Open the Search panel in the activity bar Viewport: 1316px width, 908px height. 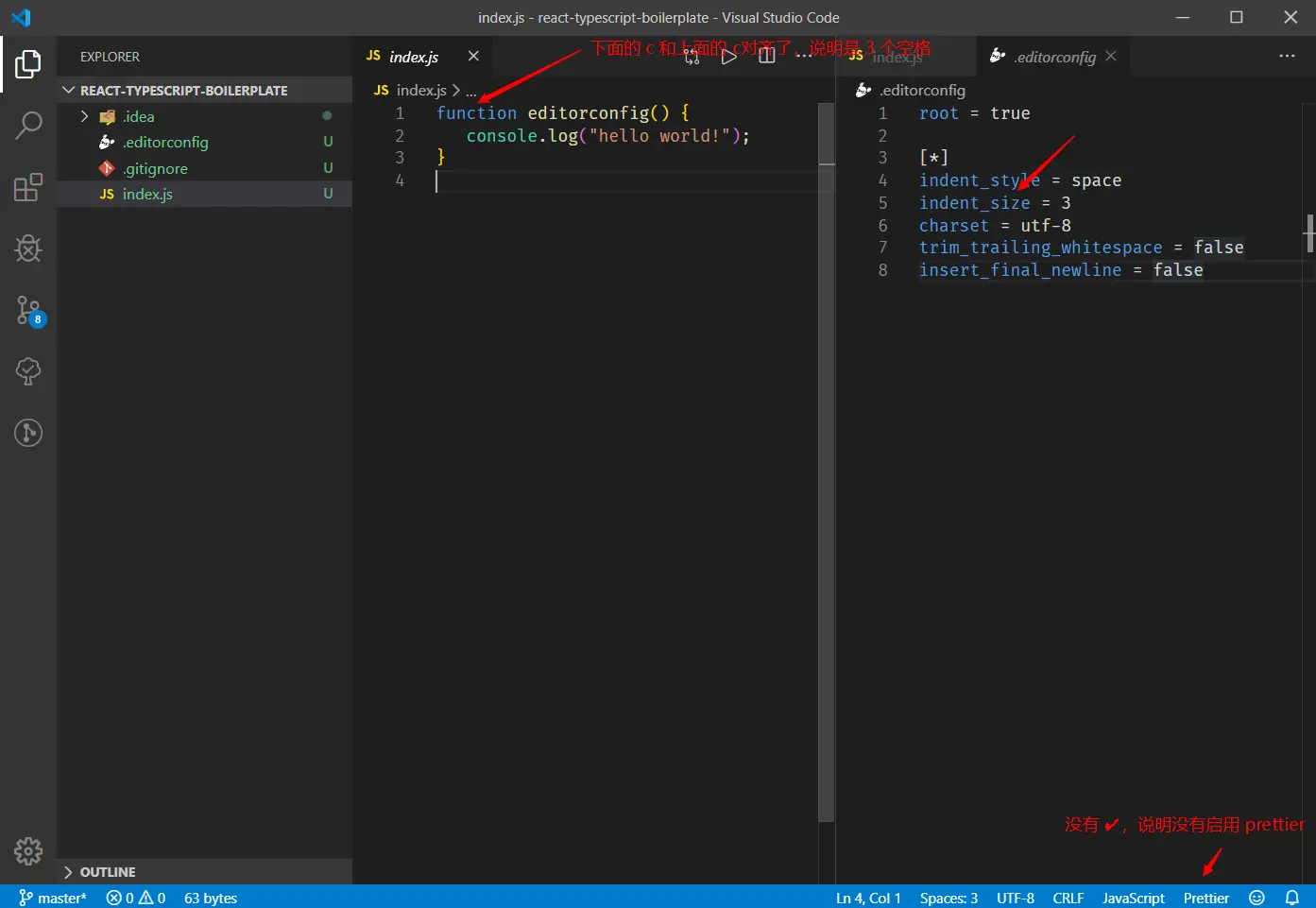point(28,124)
